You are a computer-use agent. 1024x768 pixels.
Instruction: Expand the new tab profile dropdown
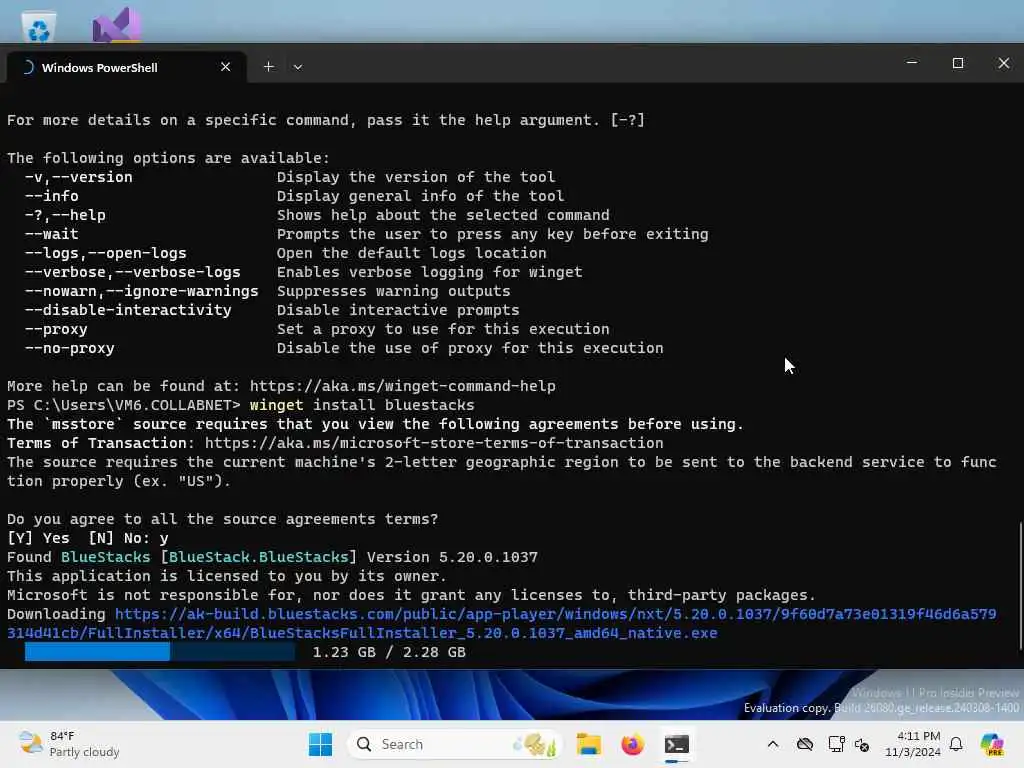click(x=298, y=67)
